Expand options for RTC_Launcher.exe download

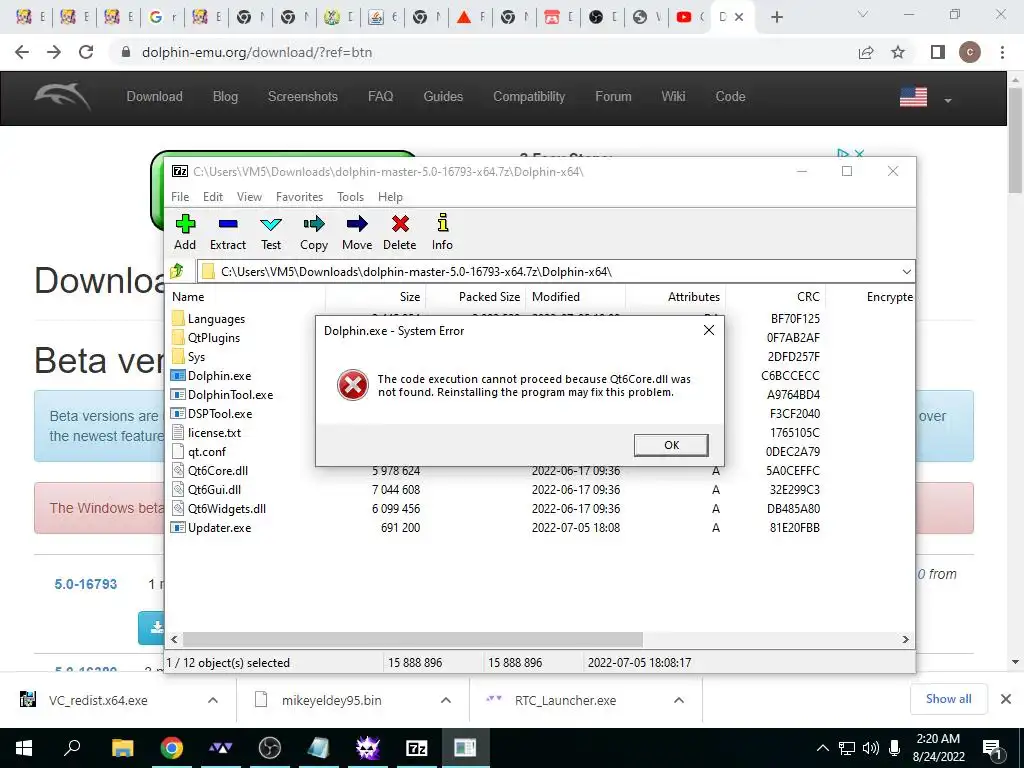coord(679,700)
